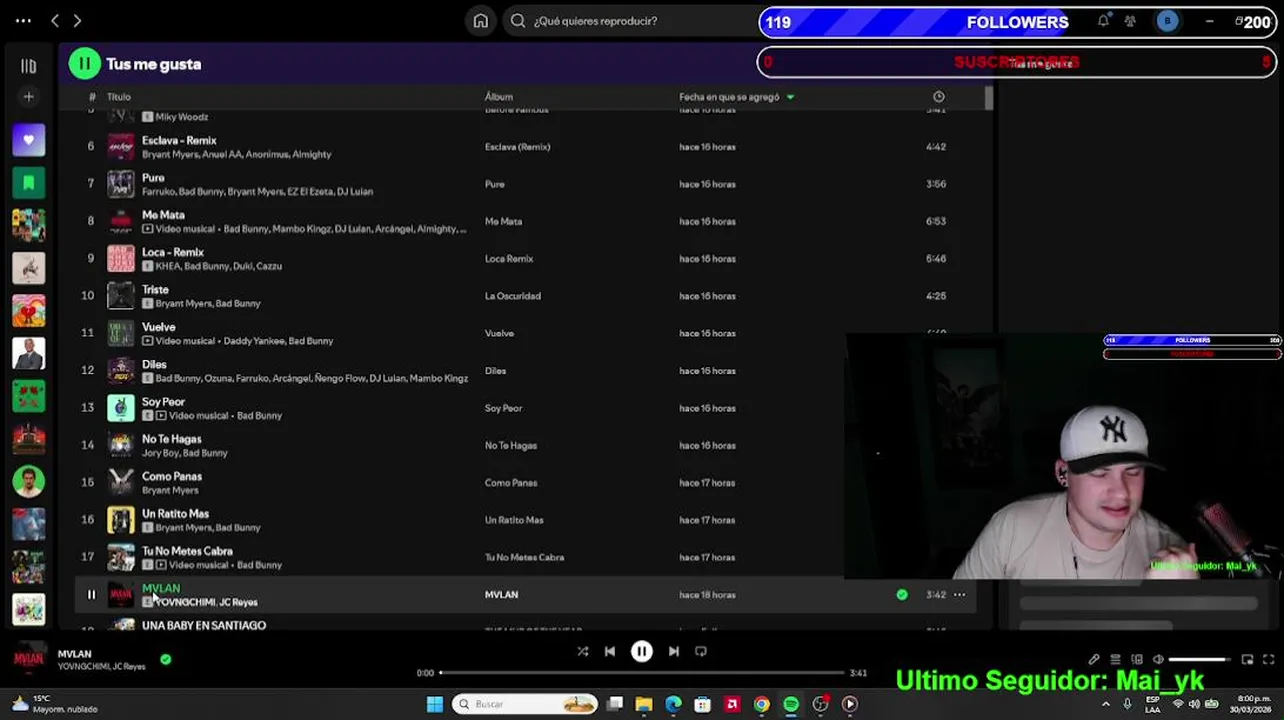Open 'Bryant Myers' artist under Como Panas
This screenshot has height=720, width=1284.
coord(170,490)
